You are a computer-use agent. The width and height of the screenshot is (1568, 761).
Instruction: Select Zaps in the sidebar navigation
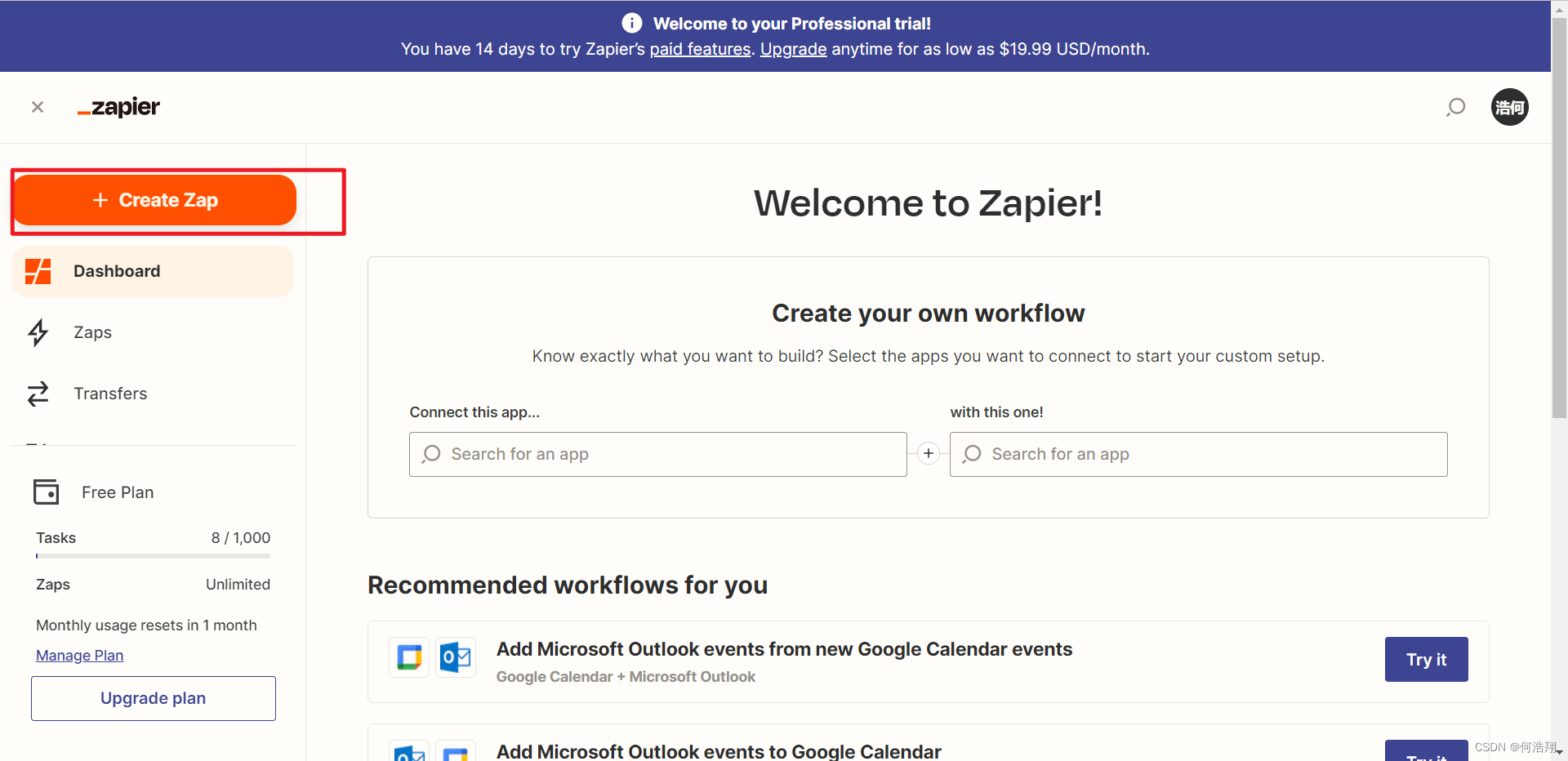point(91,332)
